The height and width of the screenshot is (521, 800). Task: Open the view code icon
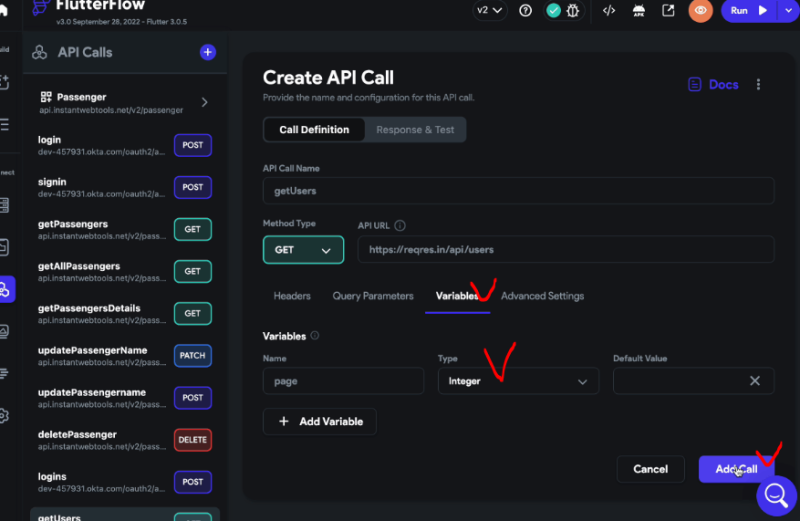click(609, 11)
